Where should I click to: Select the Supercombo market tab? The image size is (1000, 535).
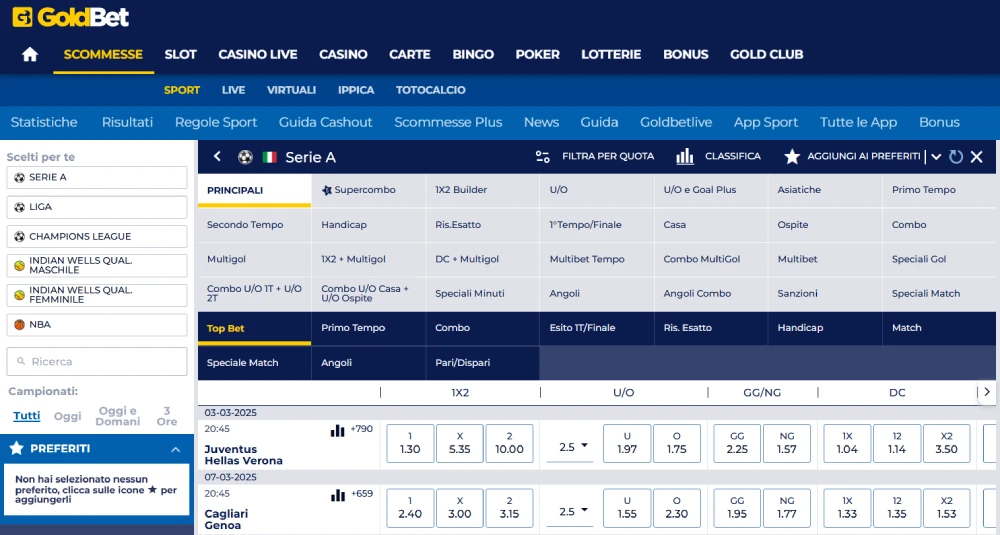368,190
